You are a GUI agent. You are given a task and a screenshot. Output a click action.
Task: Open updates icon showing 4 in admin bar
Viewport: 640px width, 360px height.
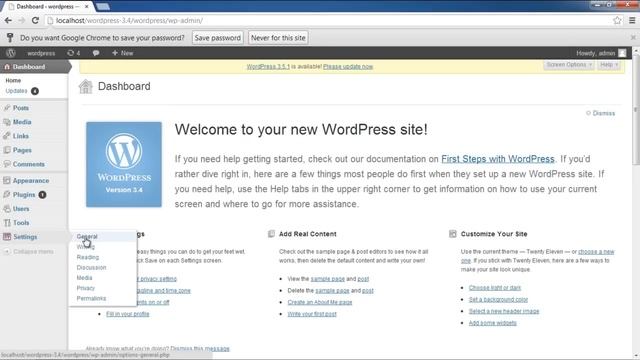[x=73, y=53]
